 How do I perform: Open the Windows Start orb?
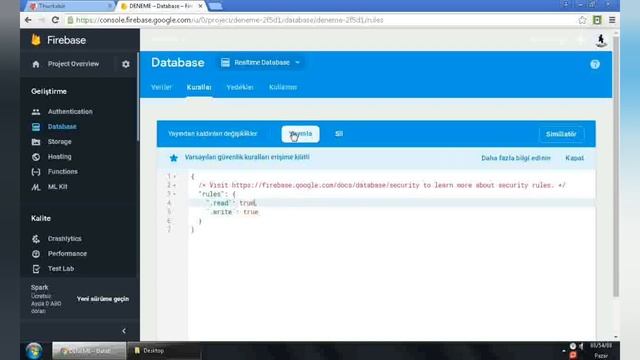[x=34, y=351]
